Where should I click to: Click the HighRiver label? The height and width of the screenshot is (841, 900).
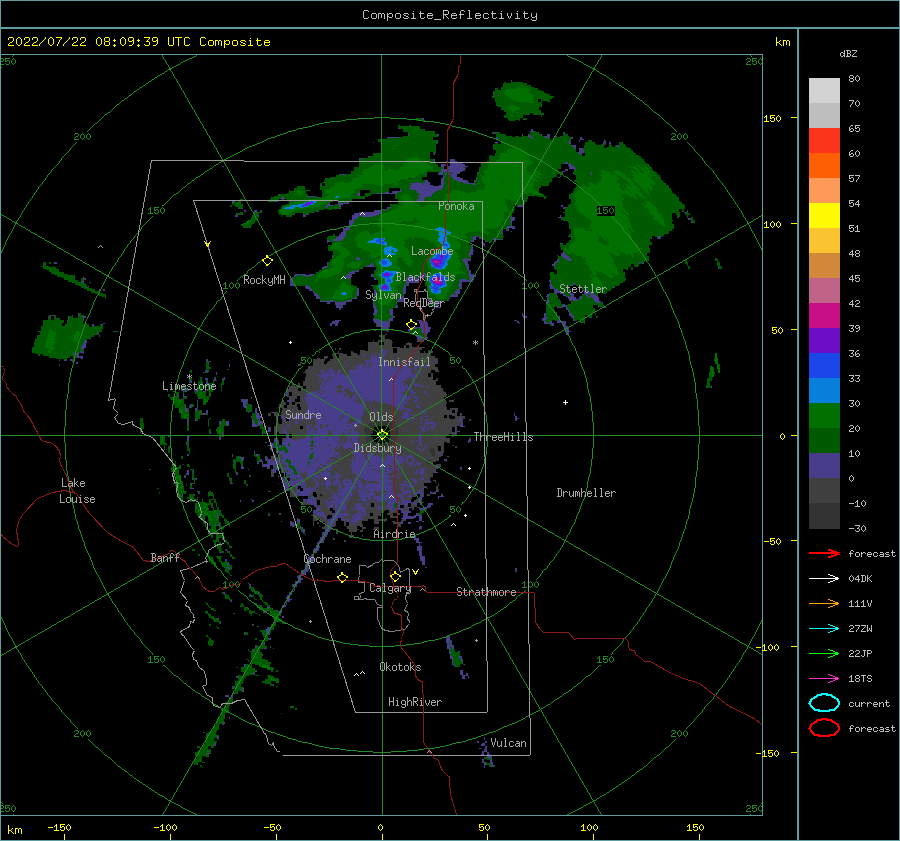click(x=415, y=702)
